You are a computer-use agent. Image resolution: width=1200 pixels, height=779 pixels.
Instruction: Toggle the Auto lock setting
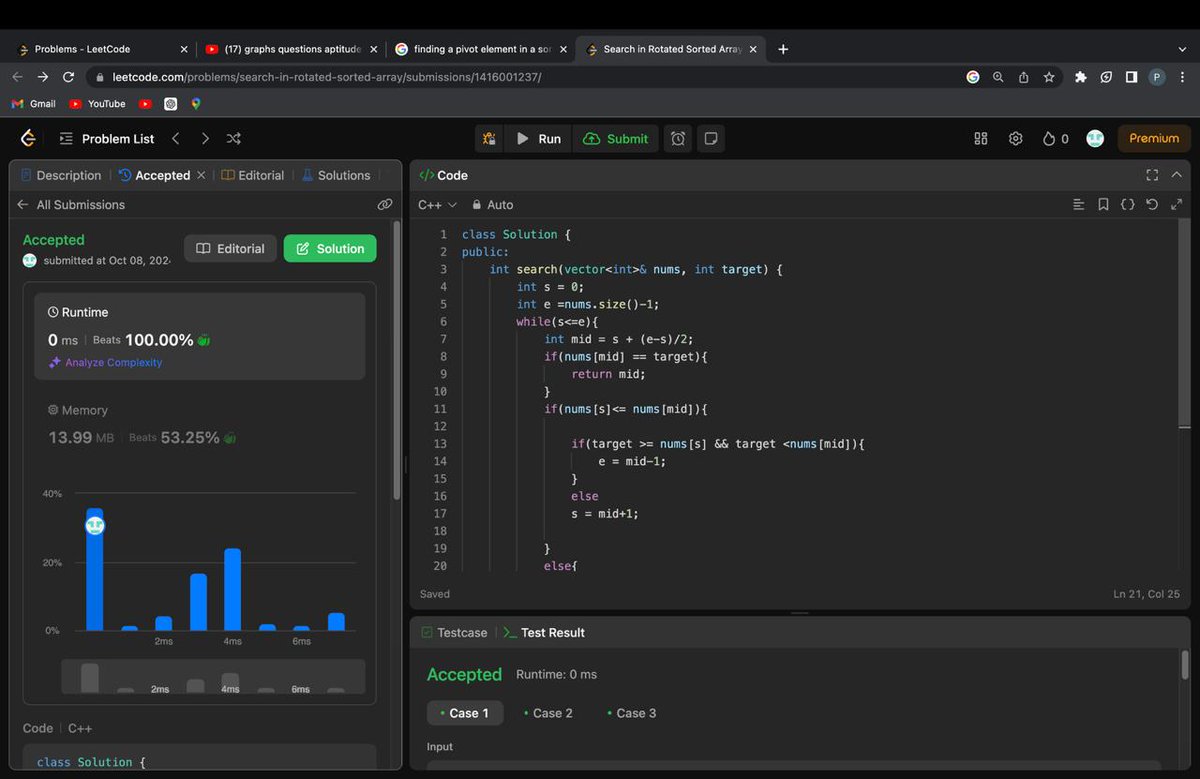[x=492, y=204]
